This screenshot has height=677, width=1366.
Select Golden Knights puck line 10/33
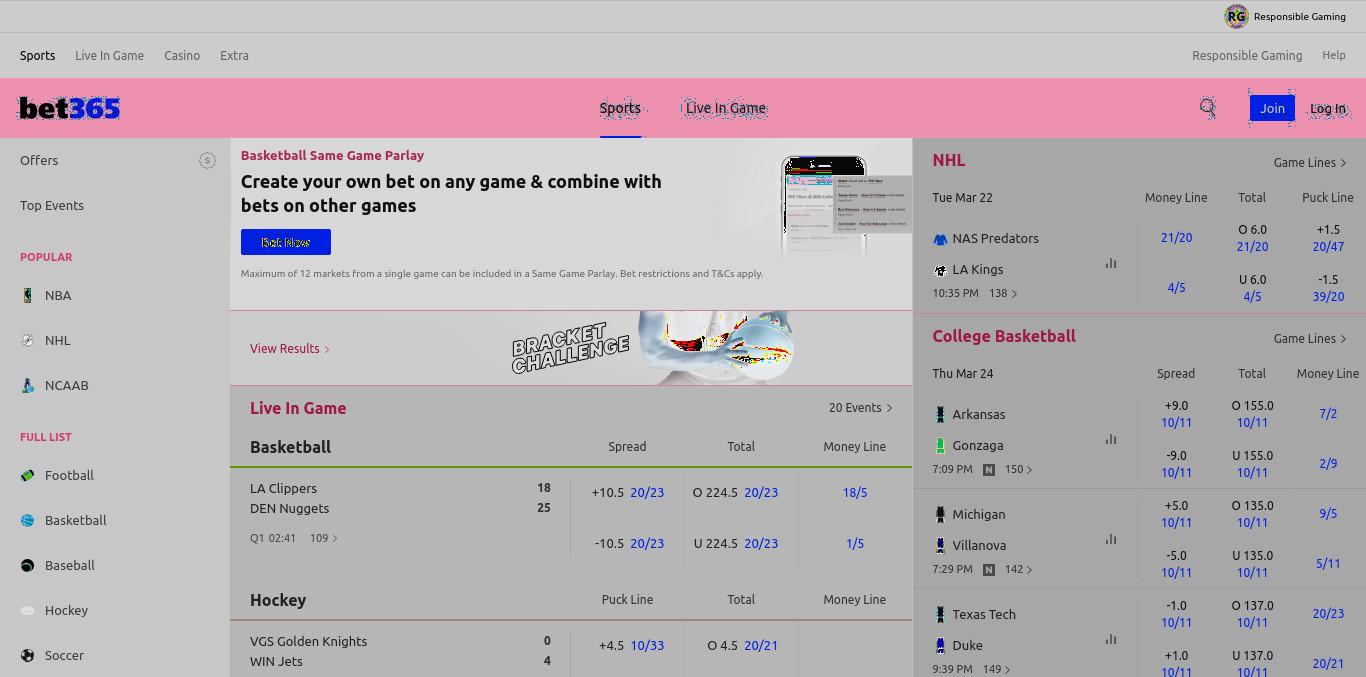point(647,645)
